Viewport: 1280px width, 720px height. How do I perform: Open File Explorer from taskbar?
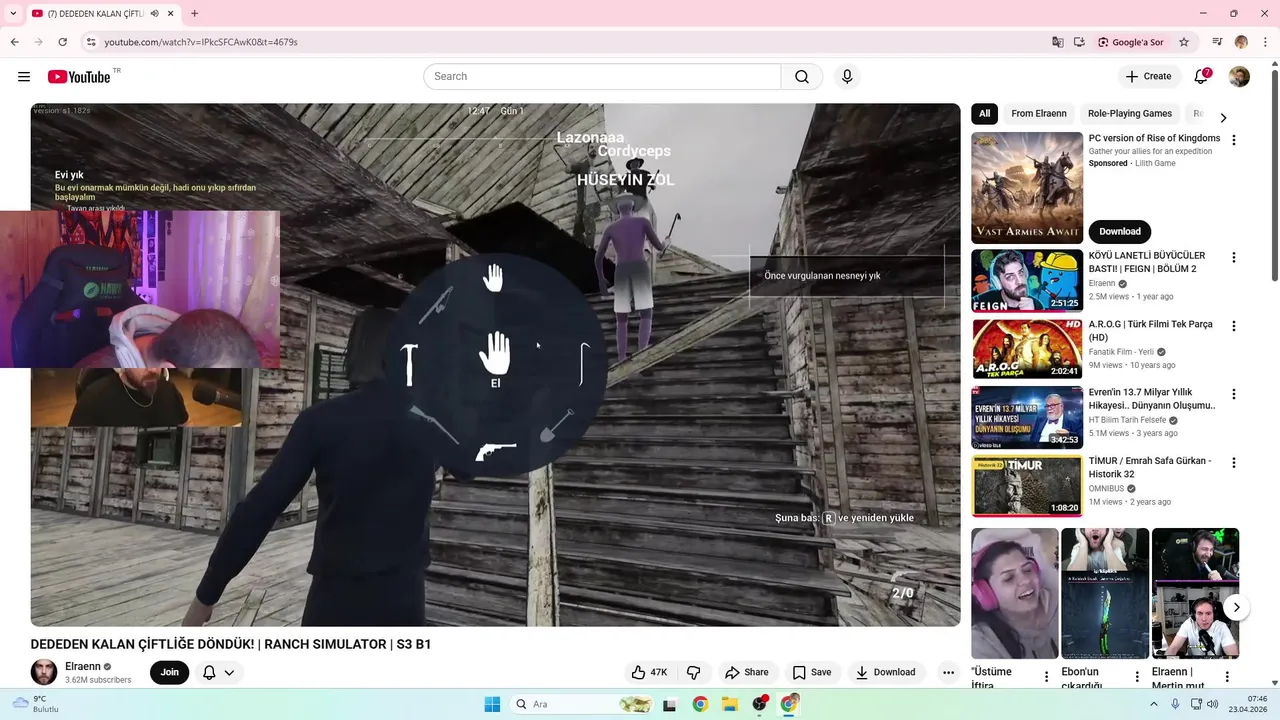tap(730, 704)
